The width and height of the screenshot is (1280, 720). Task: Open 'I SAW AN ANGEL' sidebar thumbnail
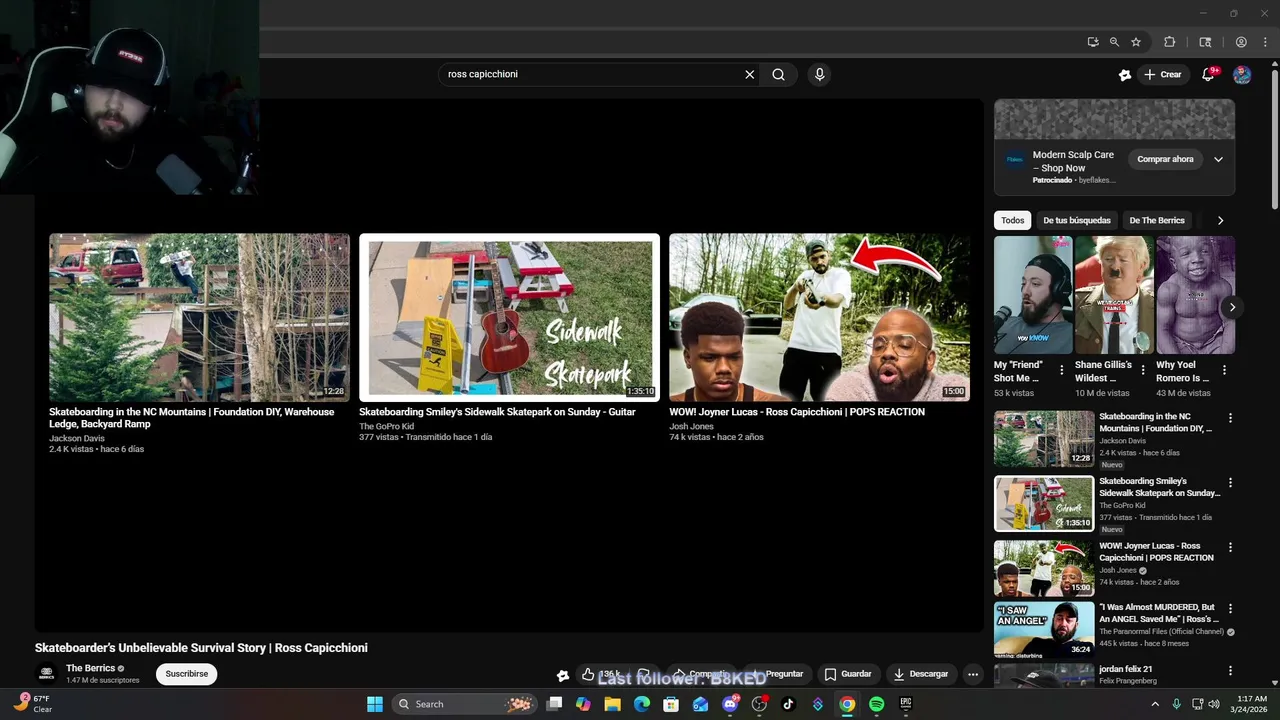tap(1044, 629)
